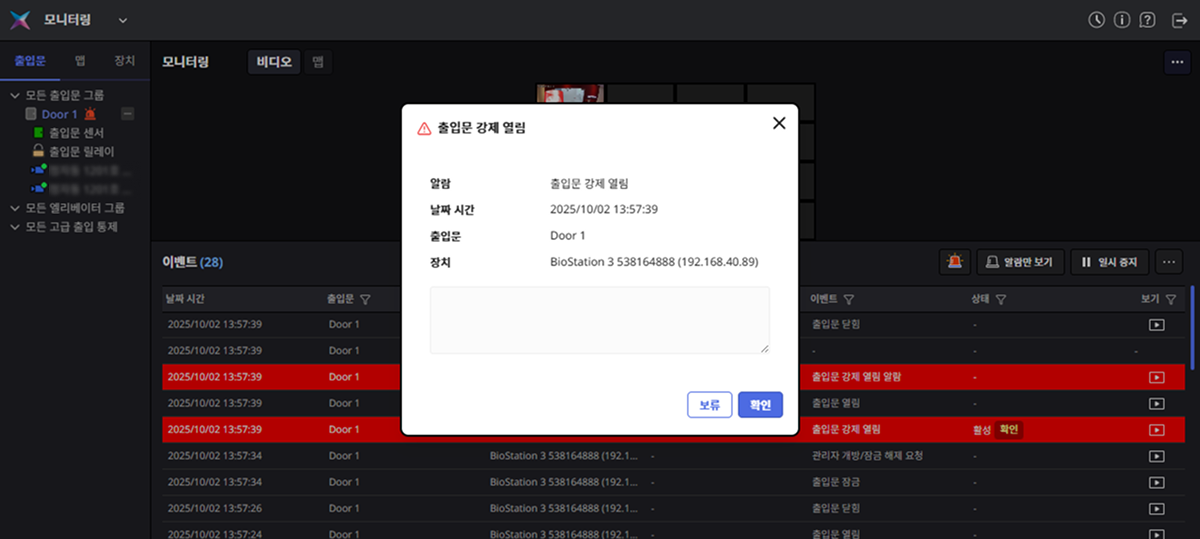Click the info icon in the header

click(x=1122, y=20)
